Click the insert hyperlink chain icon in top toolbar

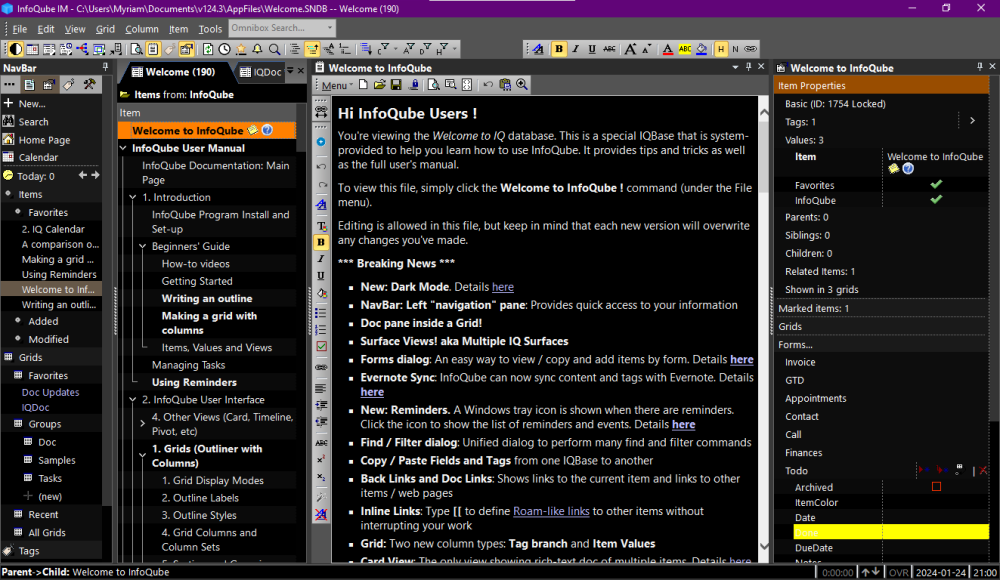(x=751, y=49)
